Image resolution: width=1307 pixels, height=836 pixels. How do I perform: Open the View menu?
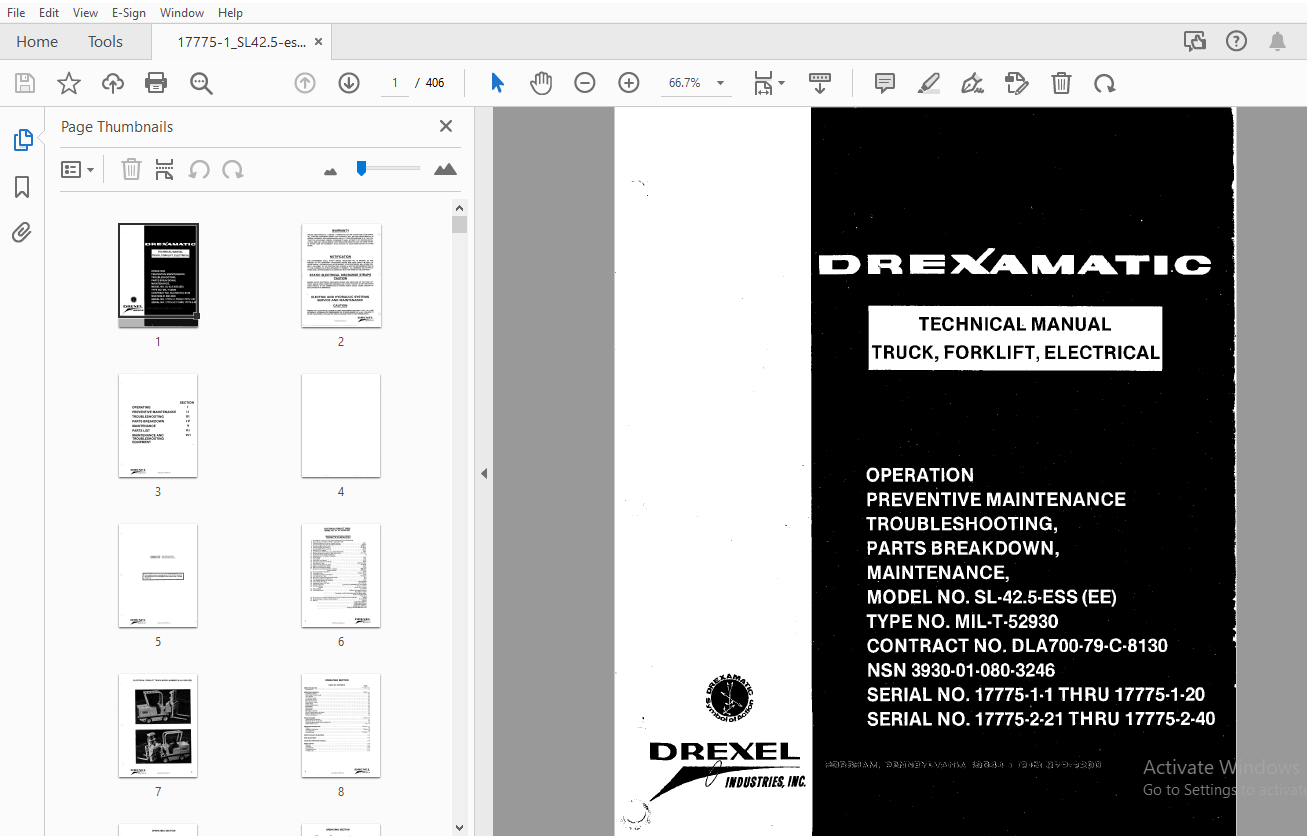click(x=86, y=12)
